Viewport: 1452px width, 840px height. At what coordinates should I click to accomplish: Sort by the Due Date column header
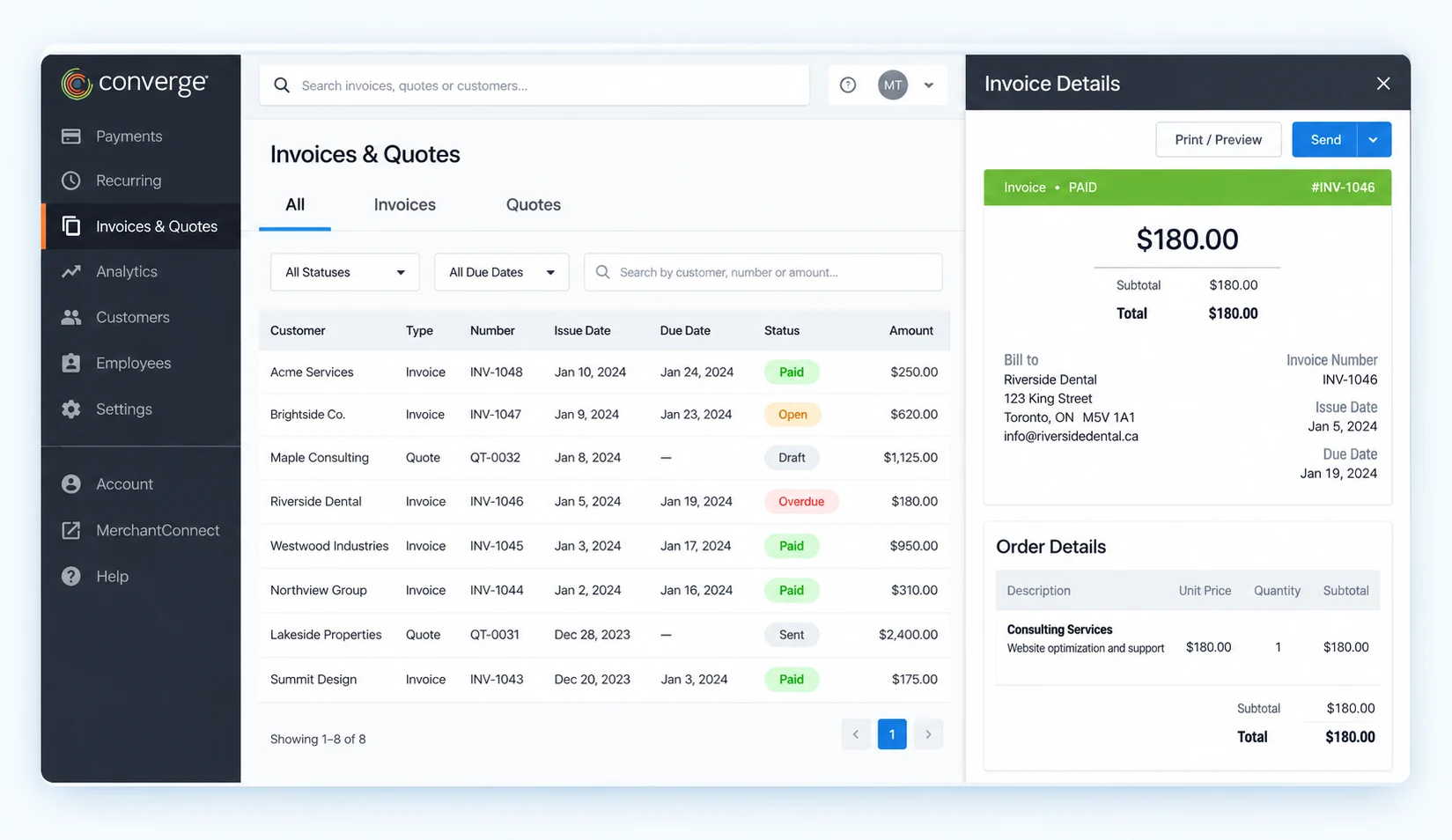pyautogui.click(x=685, y=331)
